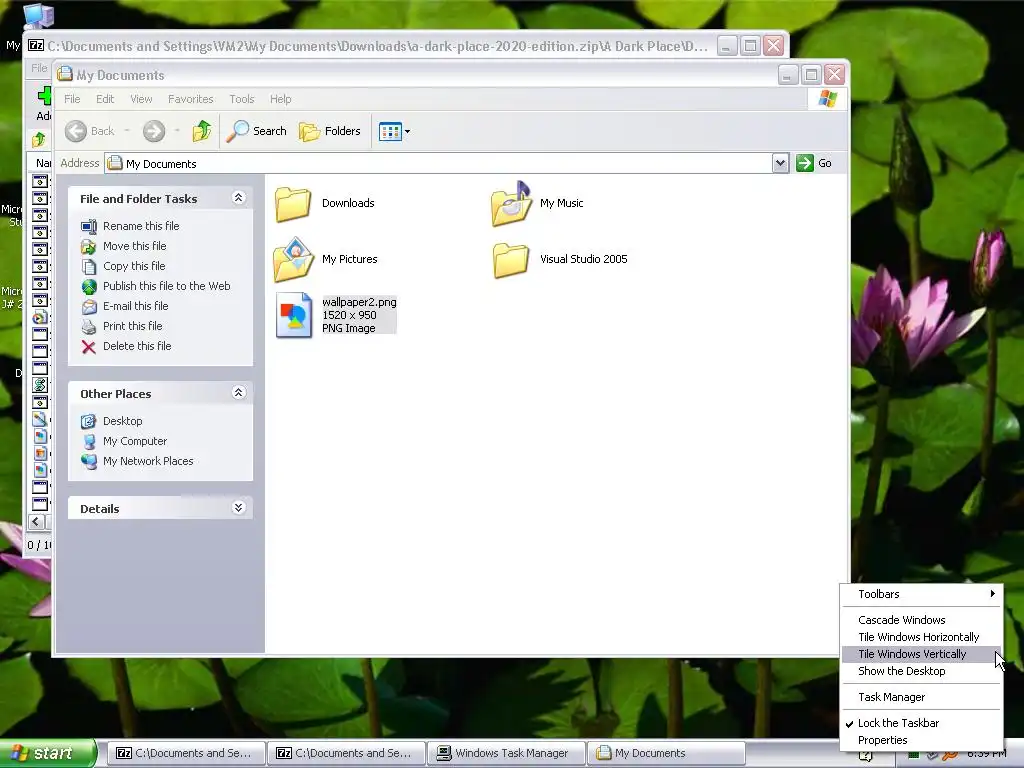Select the wallpaper2.png file icon
Screen dimensions: 1024x768
point(294,315)
